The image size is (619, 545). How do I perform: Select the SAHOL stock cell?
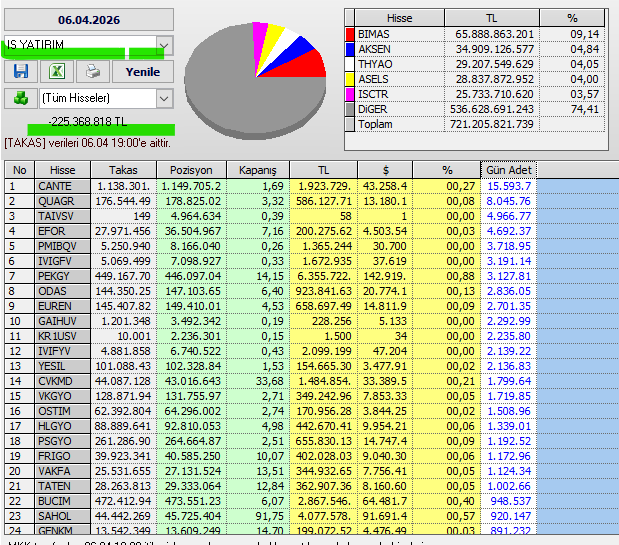point(62,516)
